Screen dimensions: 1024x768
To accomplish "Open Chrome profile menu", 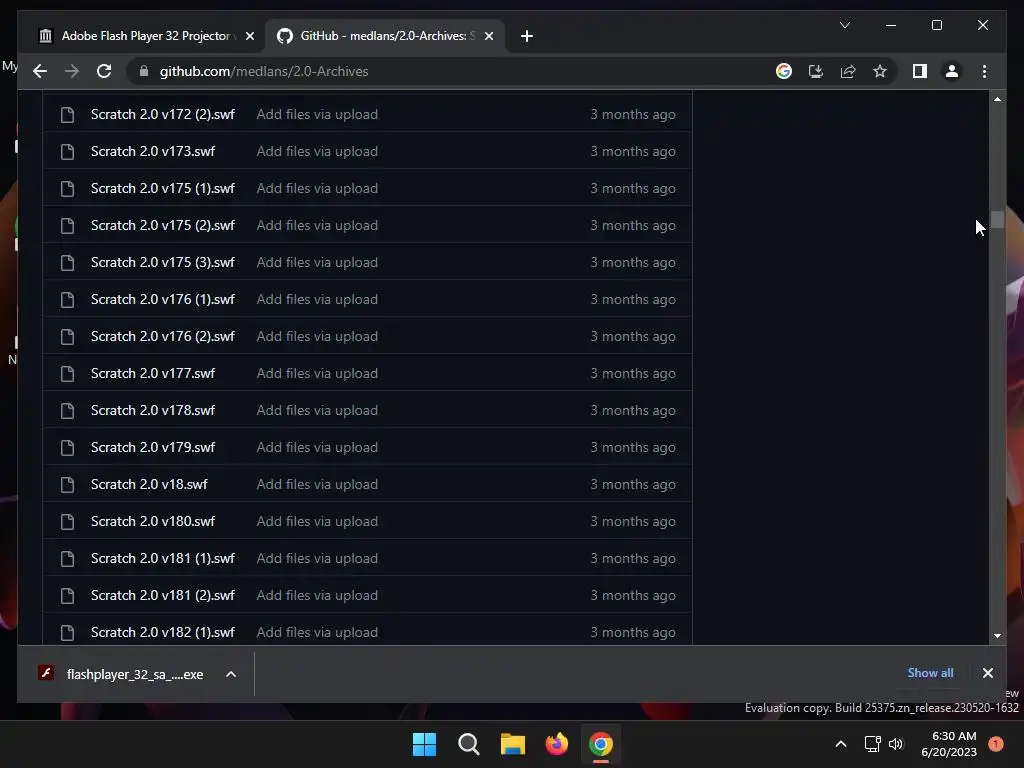I will pyautogui.click(x=952, y=71).
